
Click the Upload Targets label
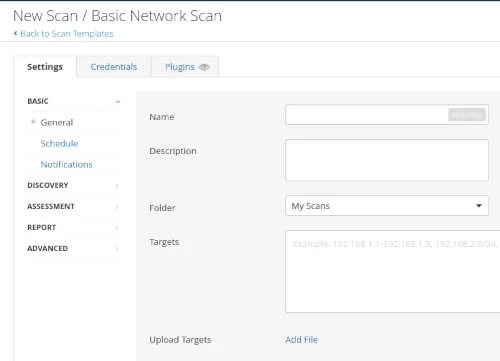180,340
